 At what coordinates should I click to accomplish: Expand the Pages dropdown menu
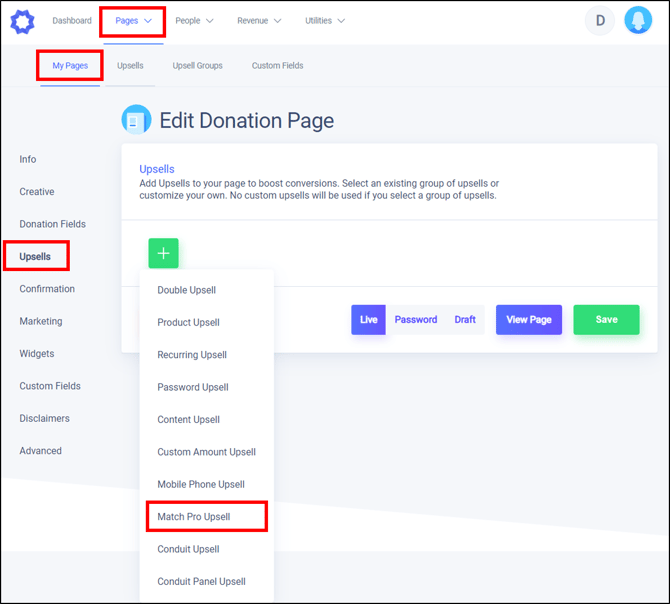(133, 21)
